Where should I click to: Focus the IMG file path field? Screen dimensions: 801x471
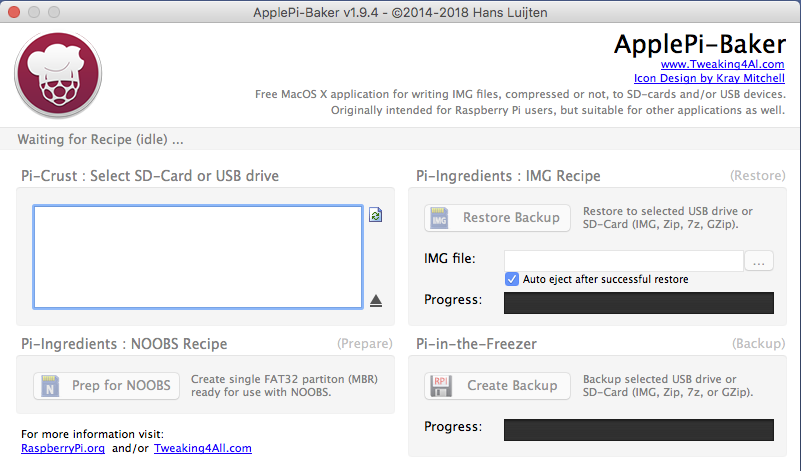623,261
